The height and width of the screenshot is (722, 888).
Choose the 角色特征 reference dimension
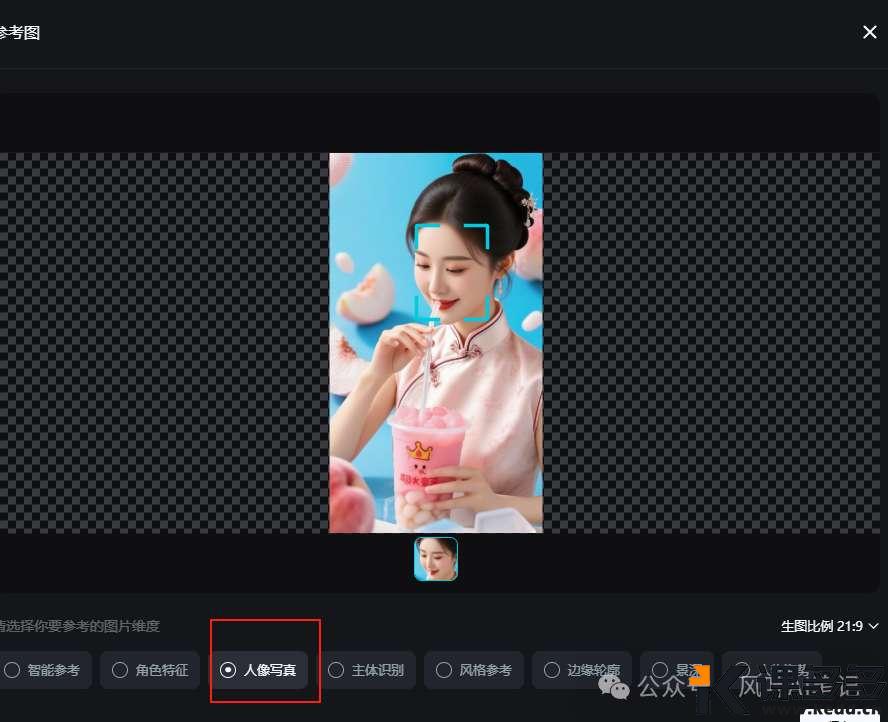150,670
